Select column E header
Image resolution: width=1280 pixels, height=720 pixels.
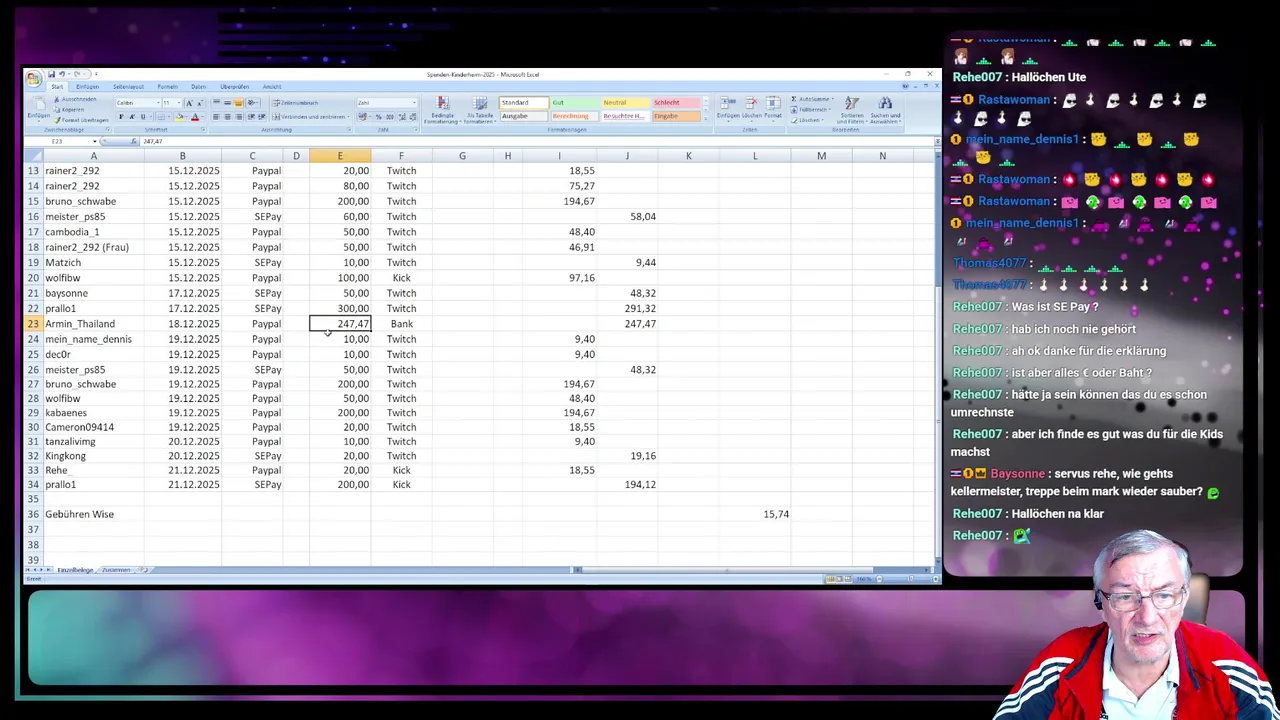[x=340, y=156]
